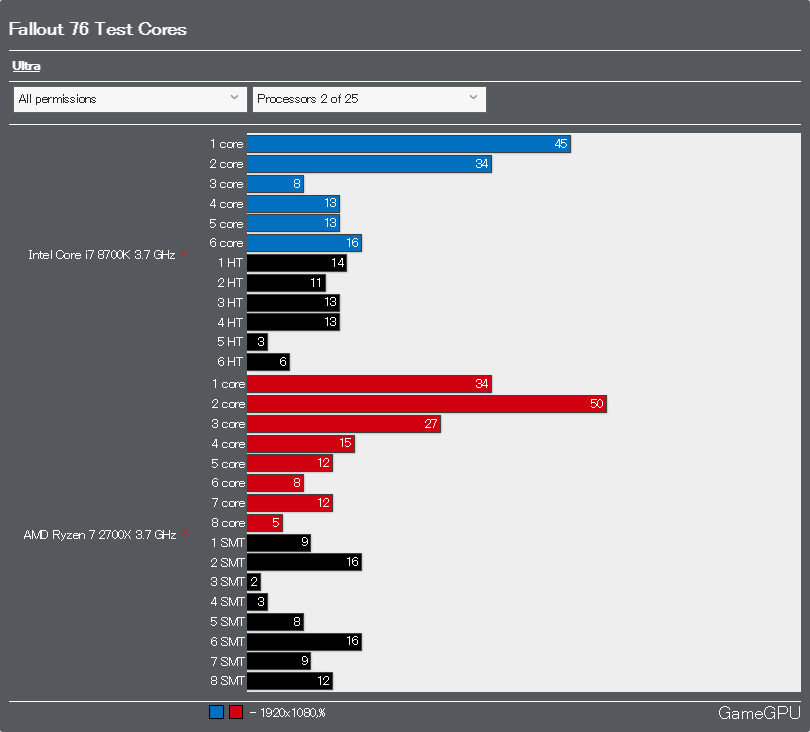Viewport: 810px width, 732px height.
Task: Click the red '6 core' bar showing 8
Action: pyautogui.click(x=275, y=484)
